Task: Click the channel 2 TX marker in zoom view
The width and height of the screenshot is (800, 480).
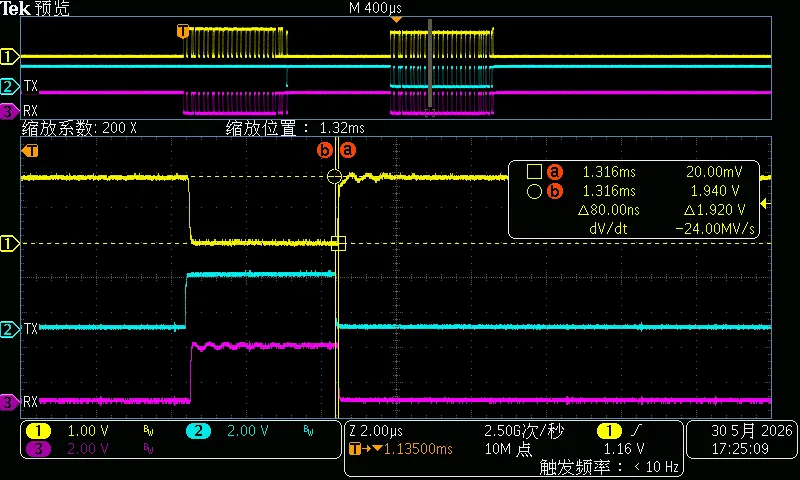Action: pos(9,329)
